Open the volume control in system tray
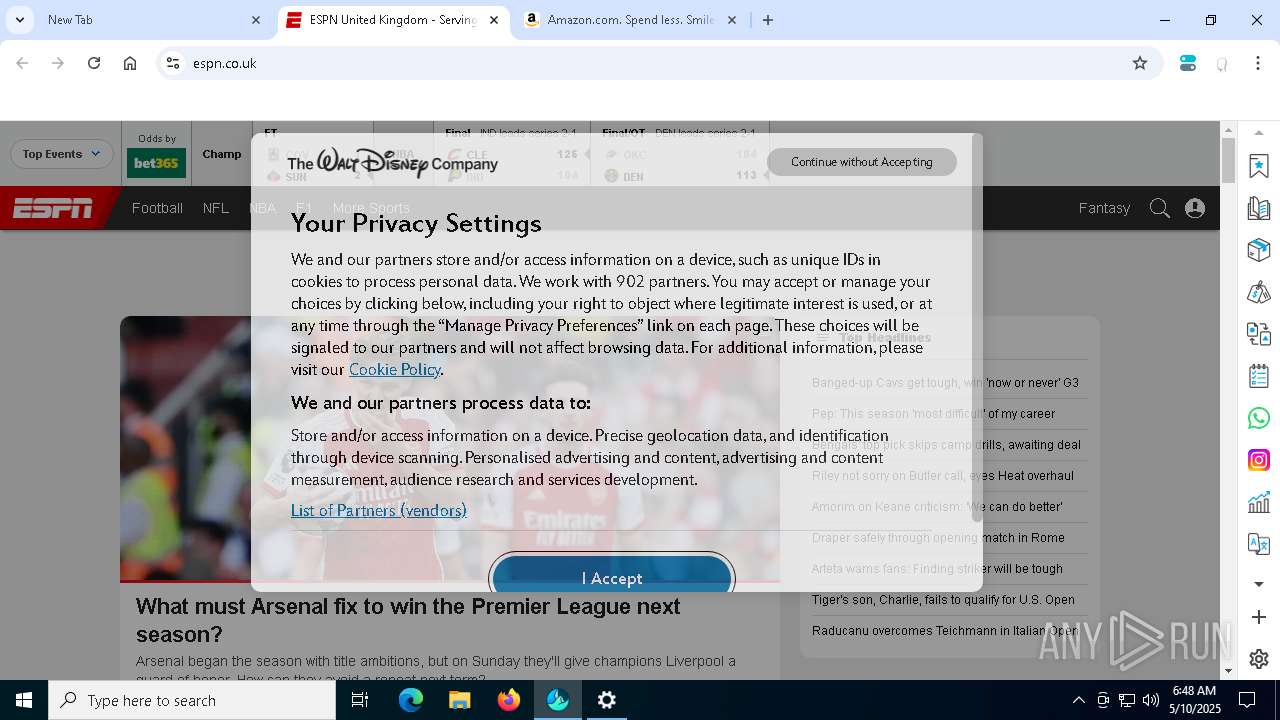1280x720 pixels. coord(1151,700)
